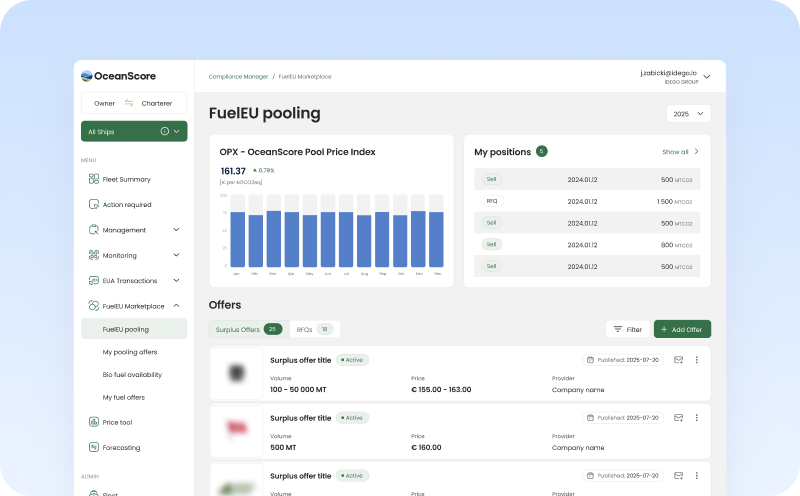Click the January bar in price index chart
The image size is (800, 496).
[x=237, y=239]
